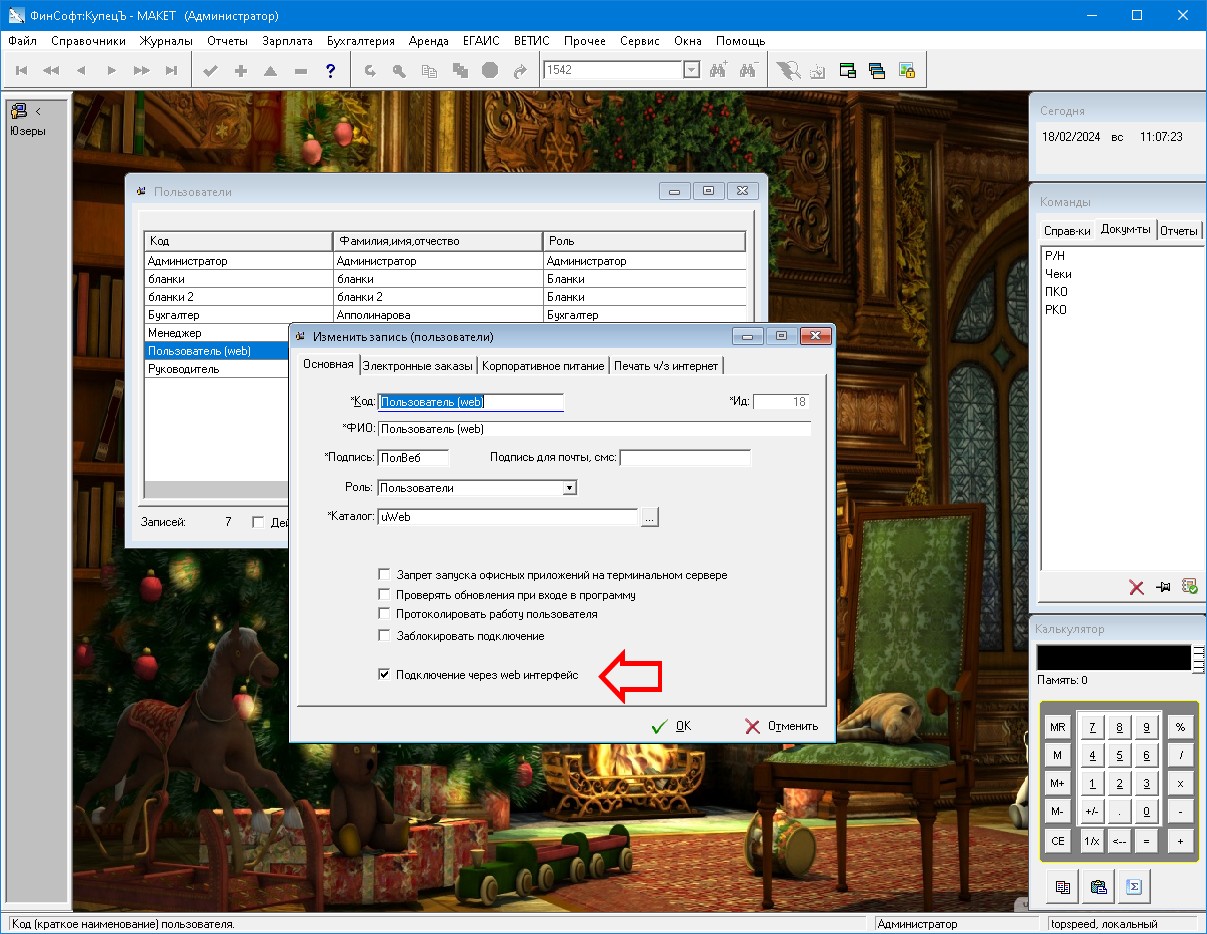
Task: Disable the web interface connection checkbox
Action: point(384,675)
